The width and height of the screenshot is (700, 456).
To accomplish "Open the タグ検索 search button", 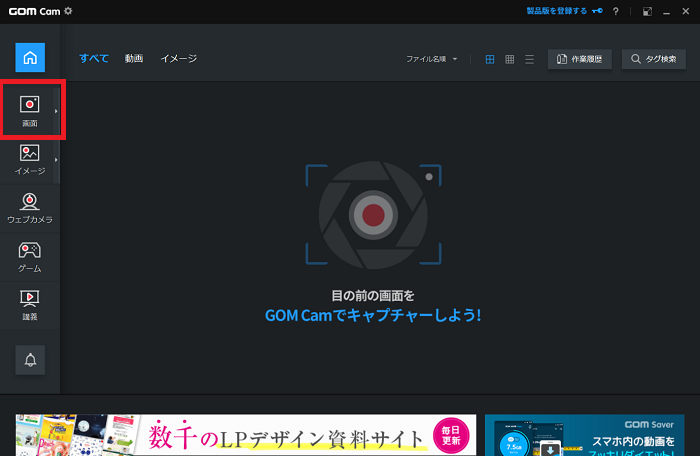I will 654,59.
